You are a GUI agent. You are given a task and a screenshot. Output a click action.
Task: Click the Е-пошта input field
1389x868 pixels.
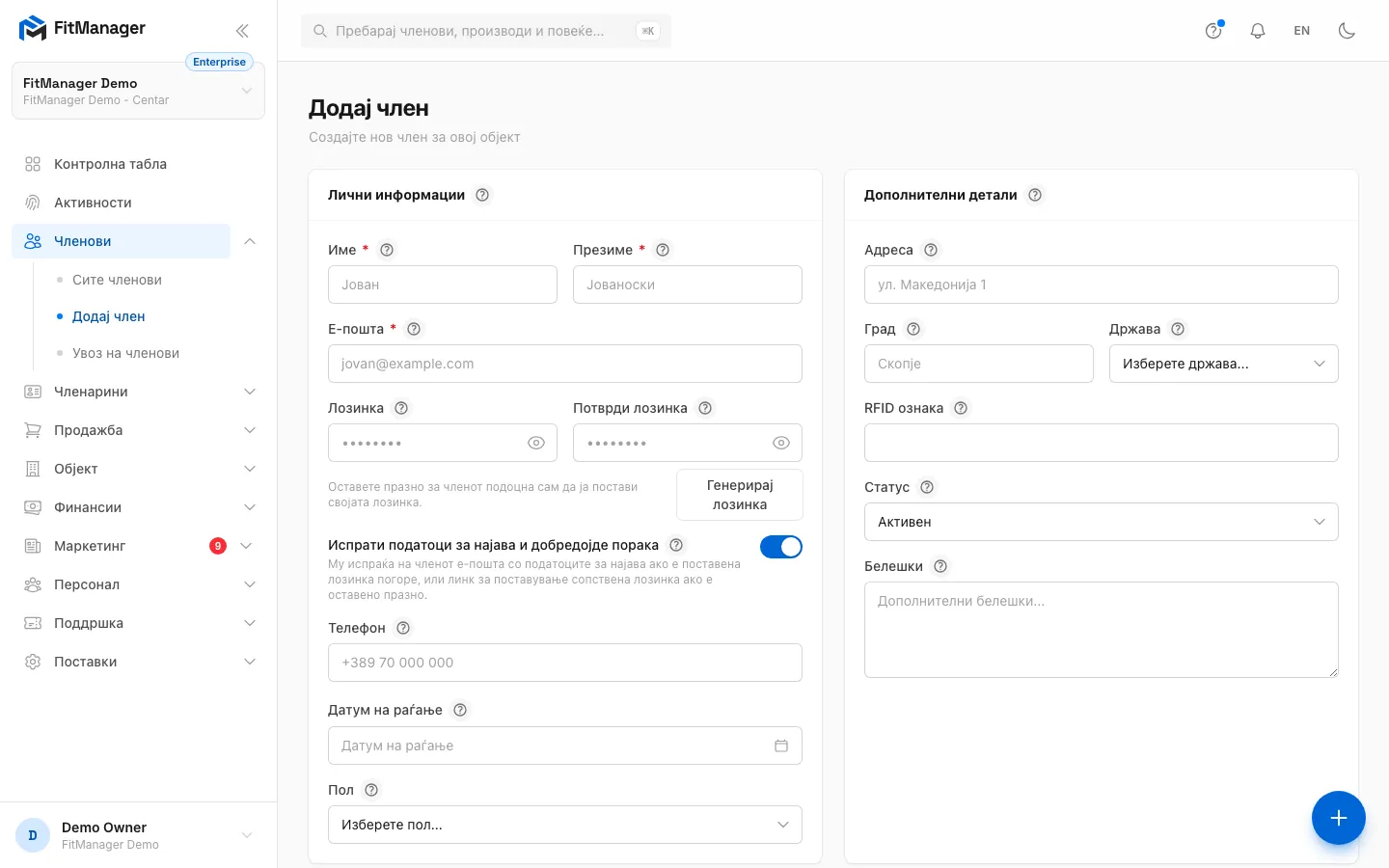click(x=565, y=364)
